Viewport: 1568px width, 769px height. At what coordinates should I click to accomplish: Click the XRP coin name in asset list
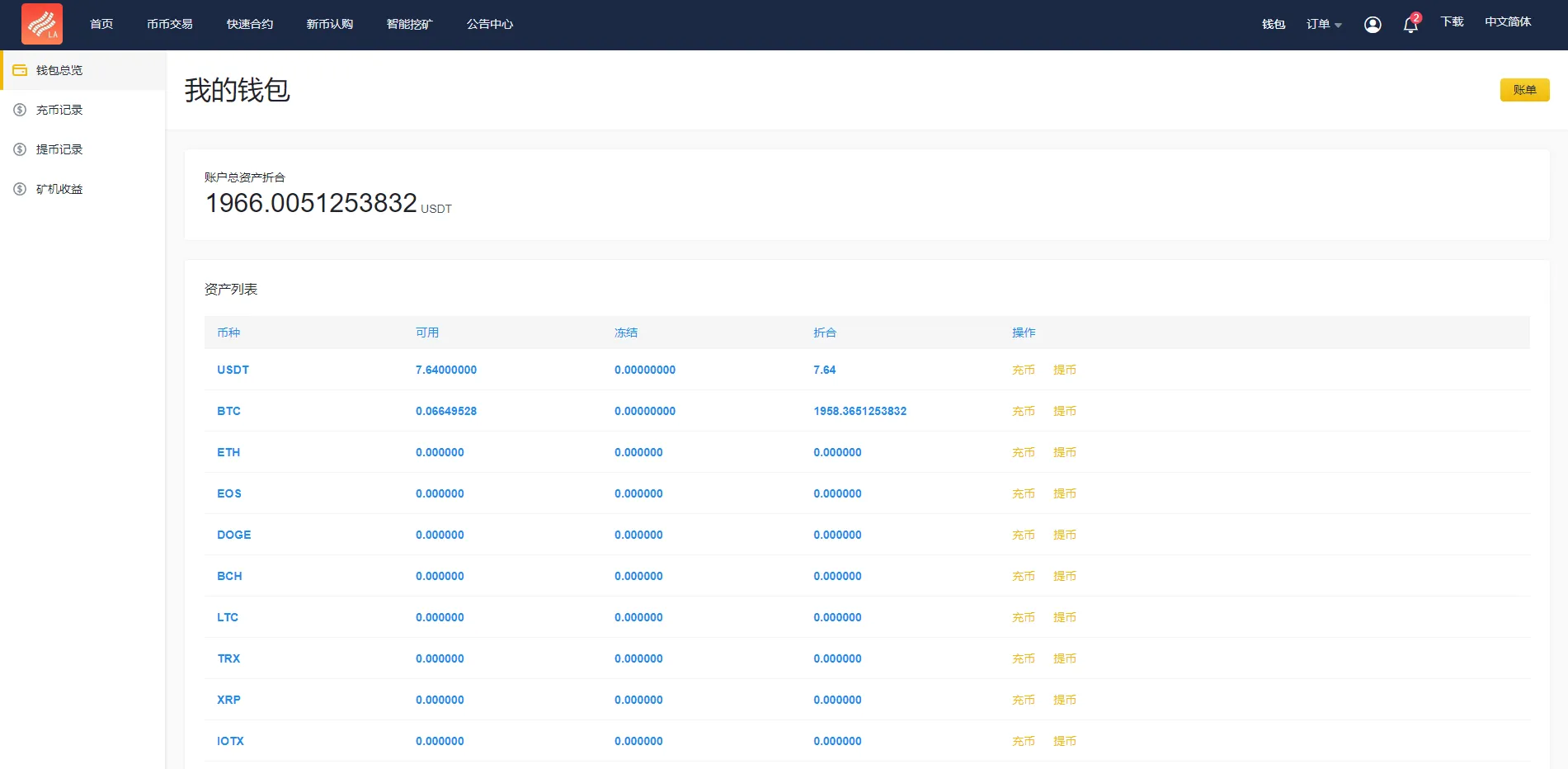pos(228,700)
